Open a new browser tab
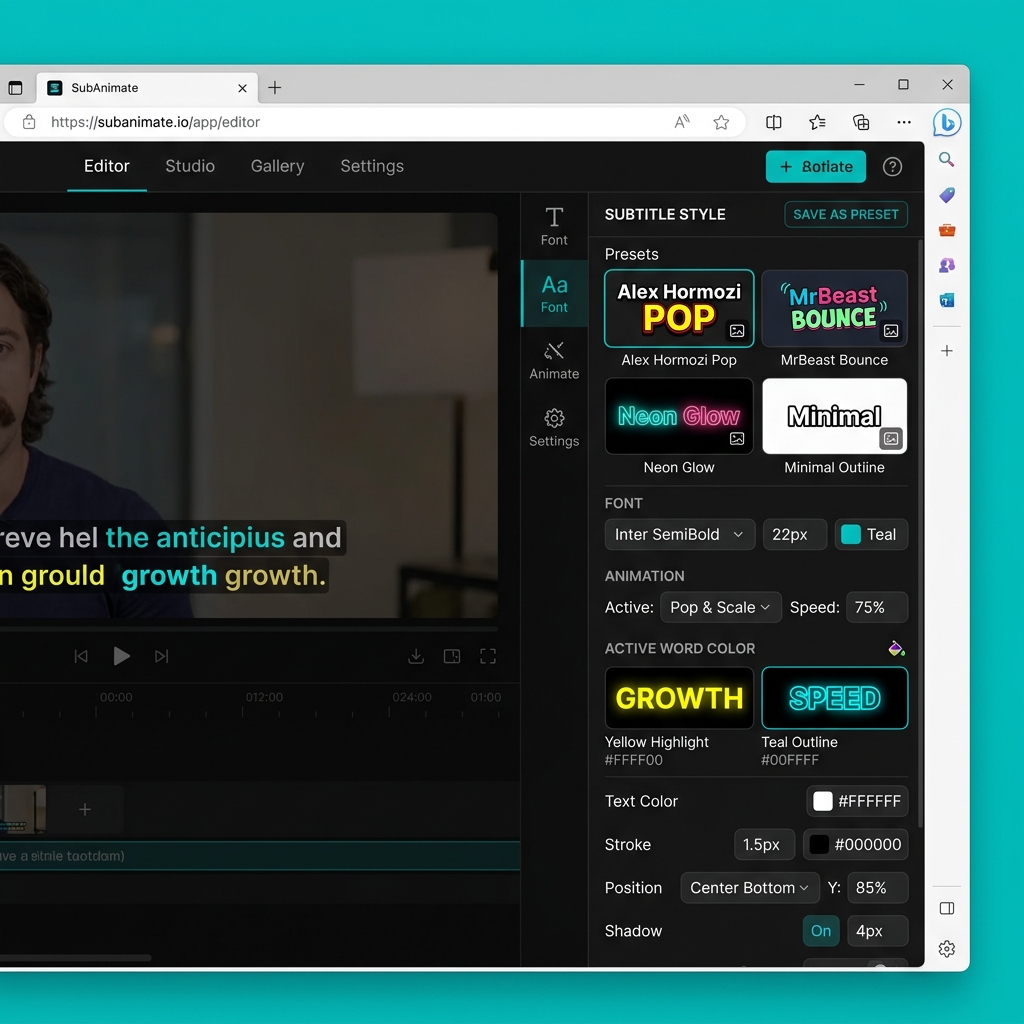 pos(274,88)
